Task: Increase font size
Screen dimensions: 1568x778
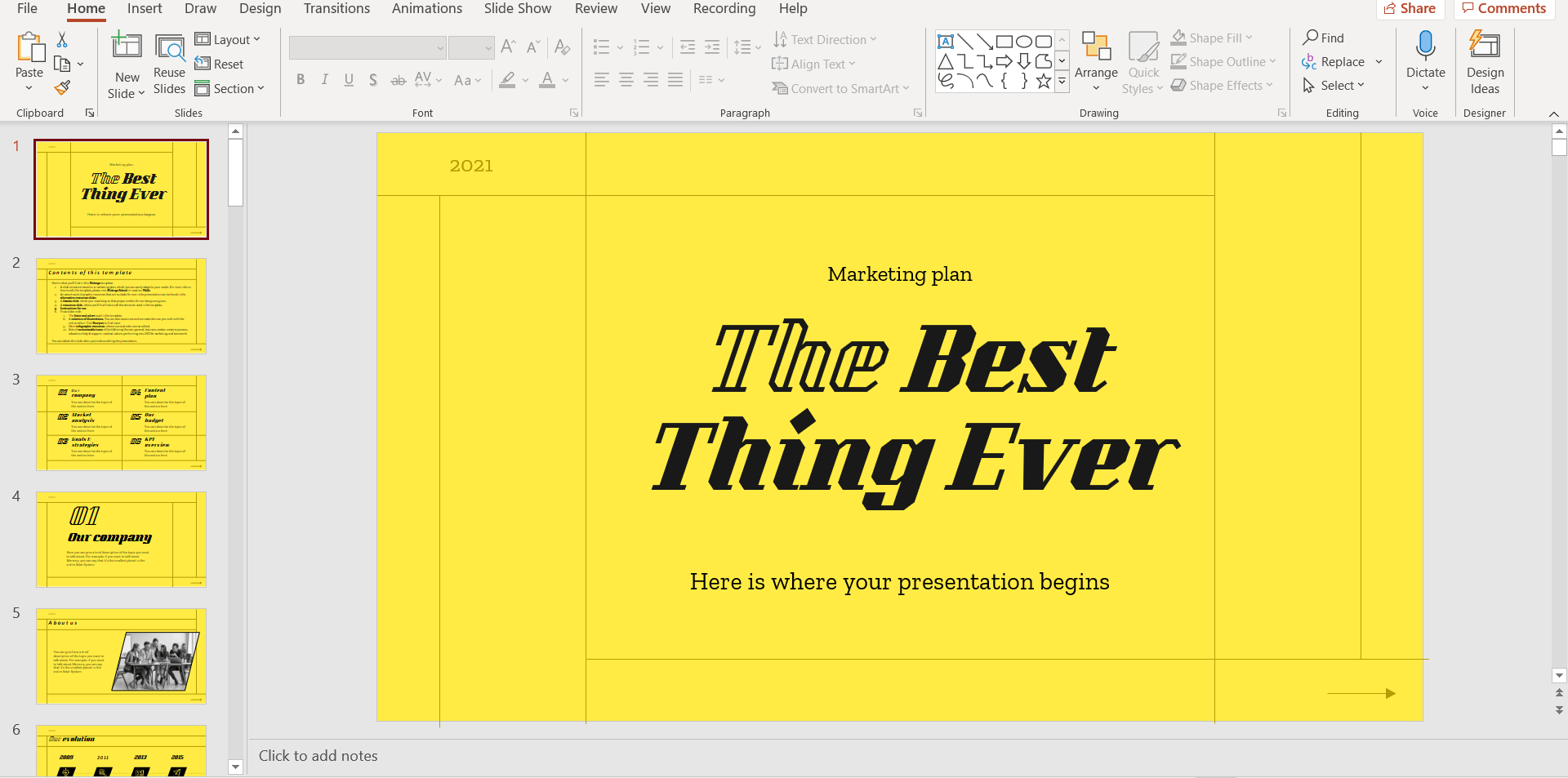Action: click(x=507, y=47)
